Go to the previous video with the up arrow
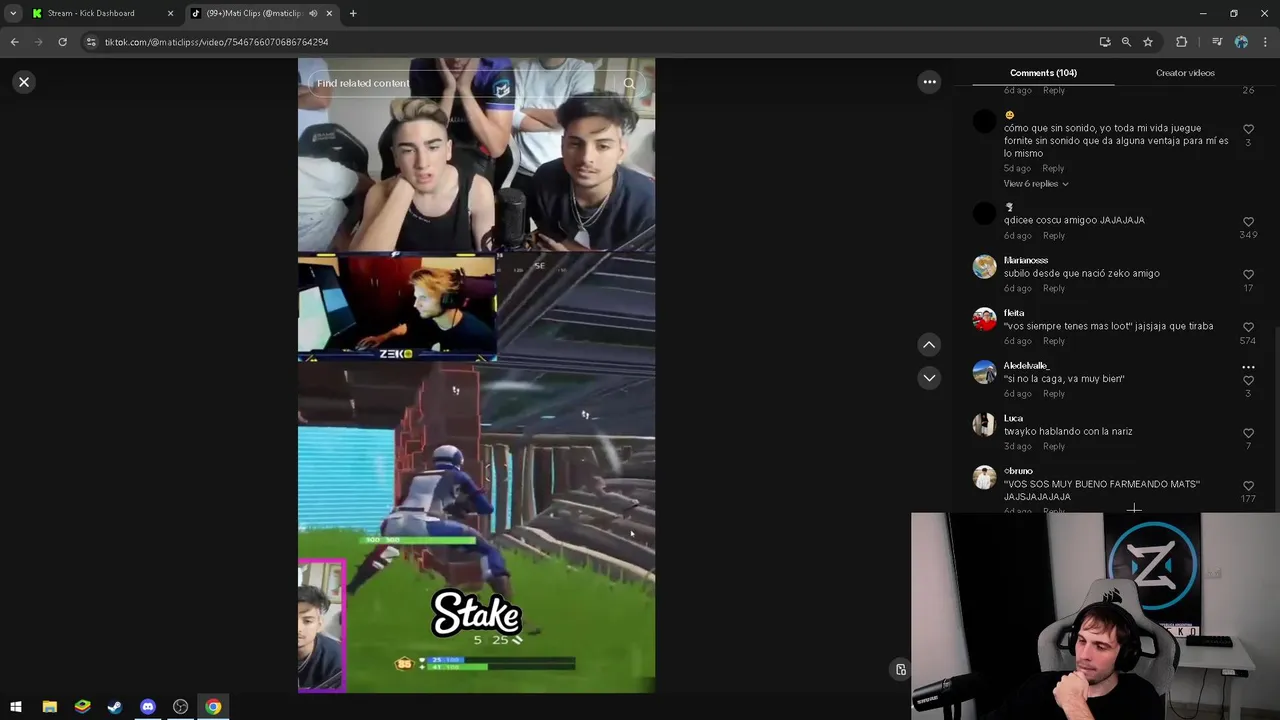The width and height of the screenshot is (1280, 720). [x=929, y=345]
